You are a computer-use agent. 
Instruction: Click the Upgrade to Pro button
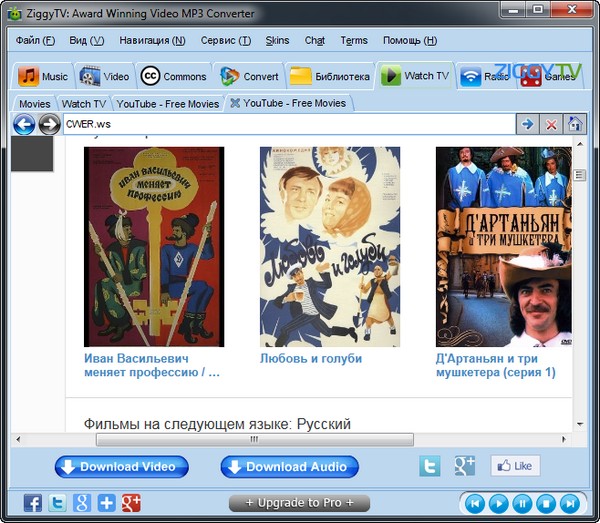[299, 503]
